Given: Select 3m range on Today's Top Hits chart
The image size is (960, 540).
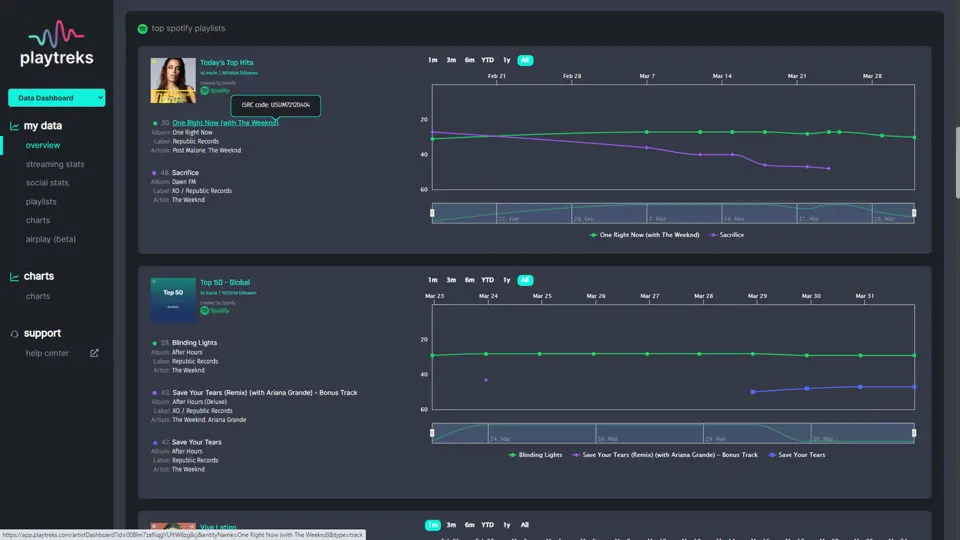Looking at the screenshot, I should click(451, 60).
